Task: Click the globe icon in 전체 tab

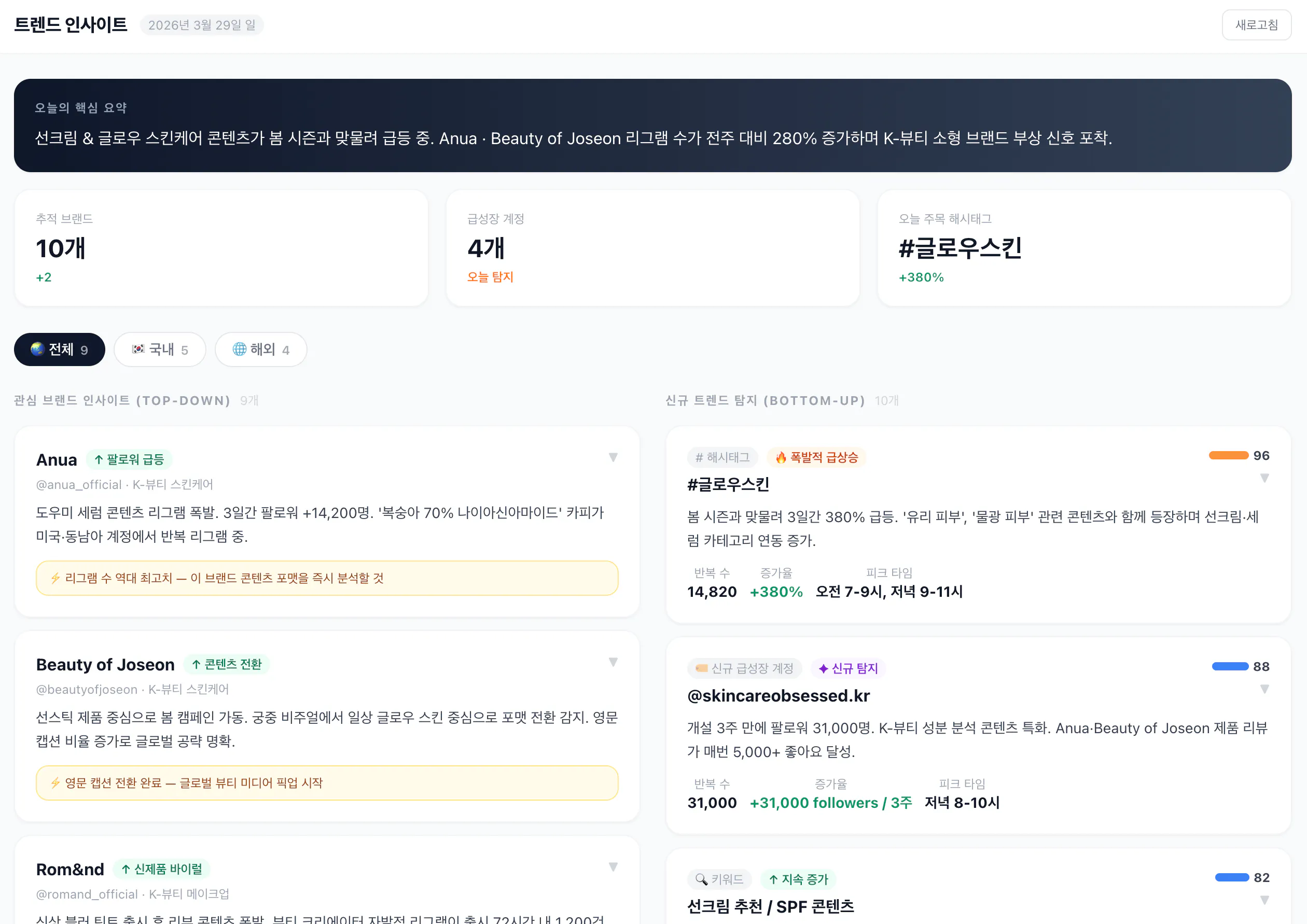Action: pos(37,349)
